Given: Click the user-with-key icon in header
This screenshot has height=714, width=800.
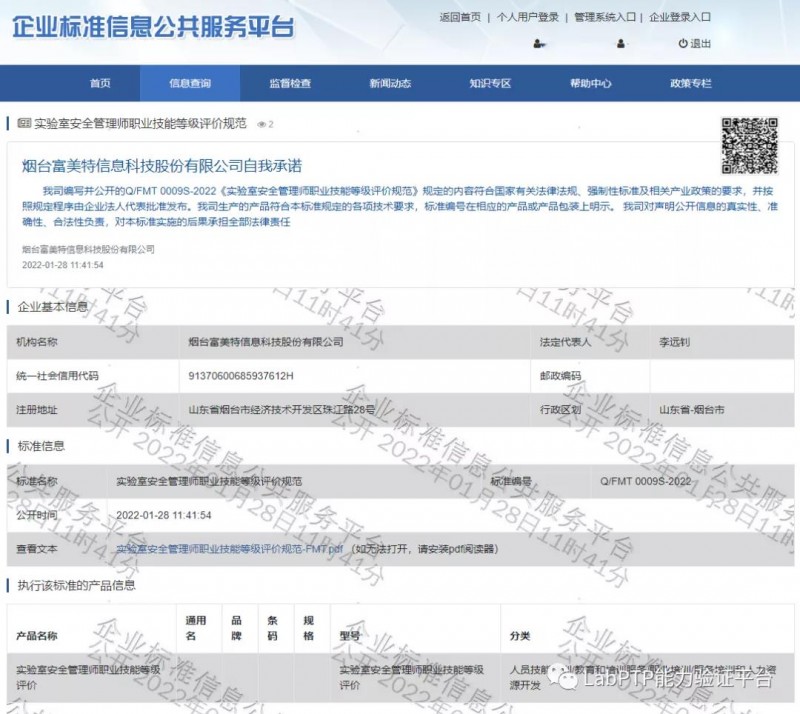Looking at the screenshot, I should tap(539, 43).
